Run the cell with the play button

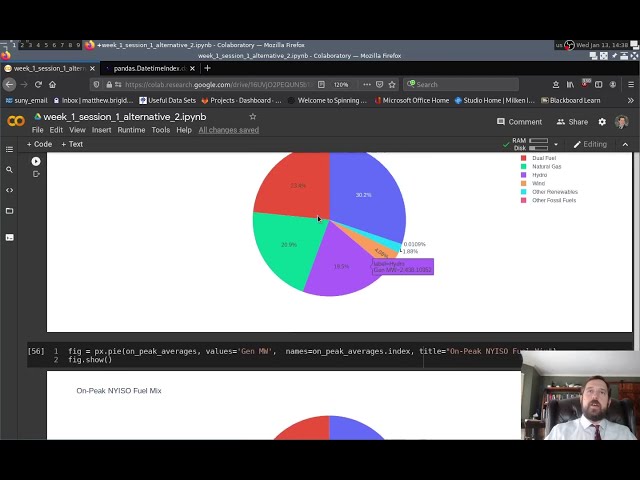tap(36, 161)
